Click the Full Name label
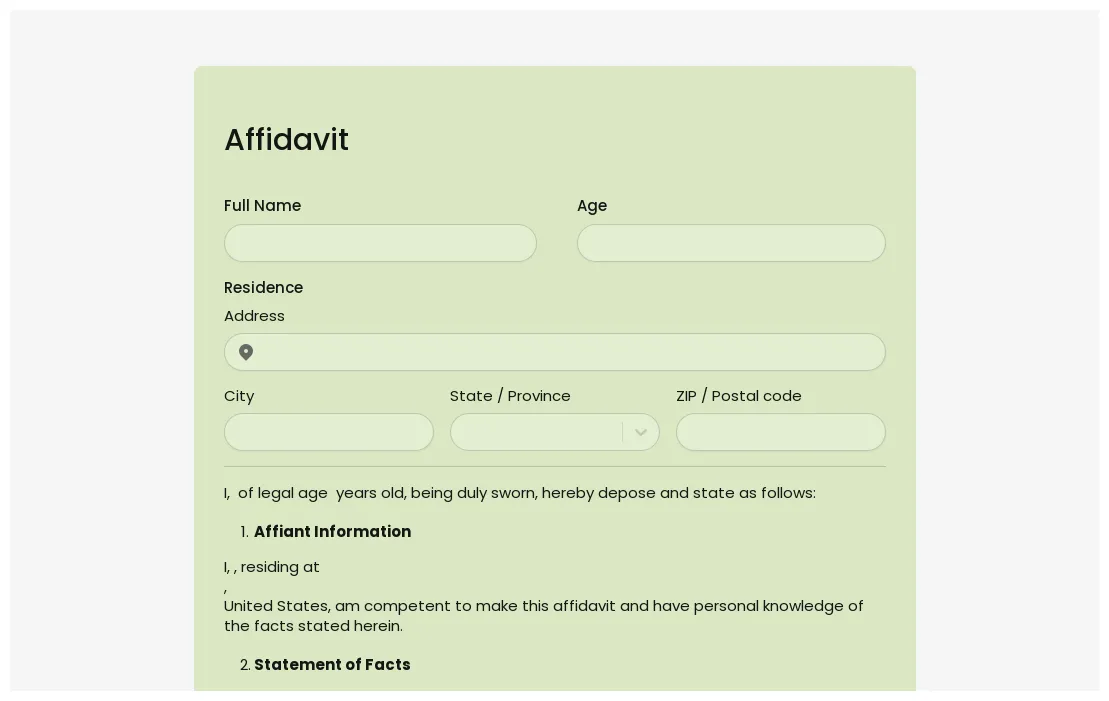Image resolution: width=1109 pixels, height=701 pixels. 262,206
